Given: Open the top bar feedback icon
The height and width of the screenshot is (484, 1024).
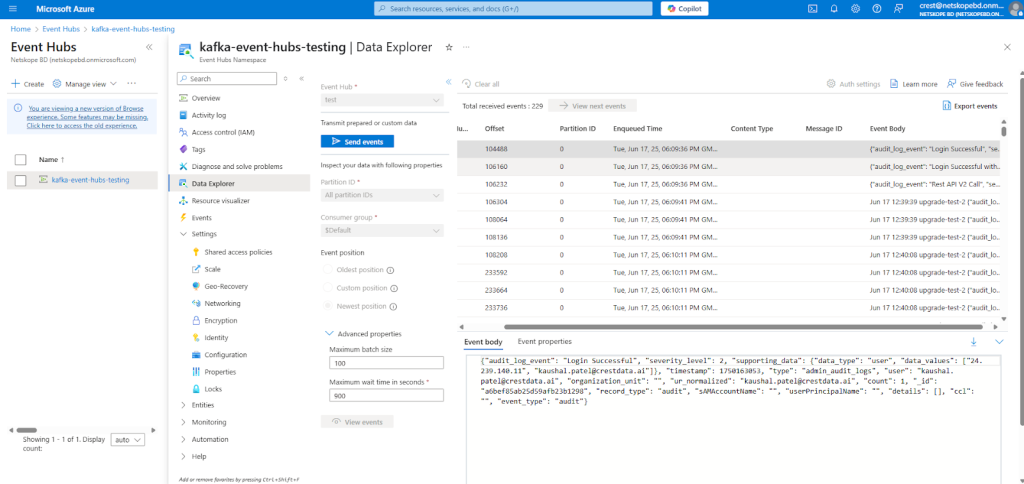Looking at the screenshot, I should (899, 8).
